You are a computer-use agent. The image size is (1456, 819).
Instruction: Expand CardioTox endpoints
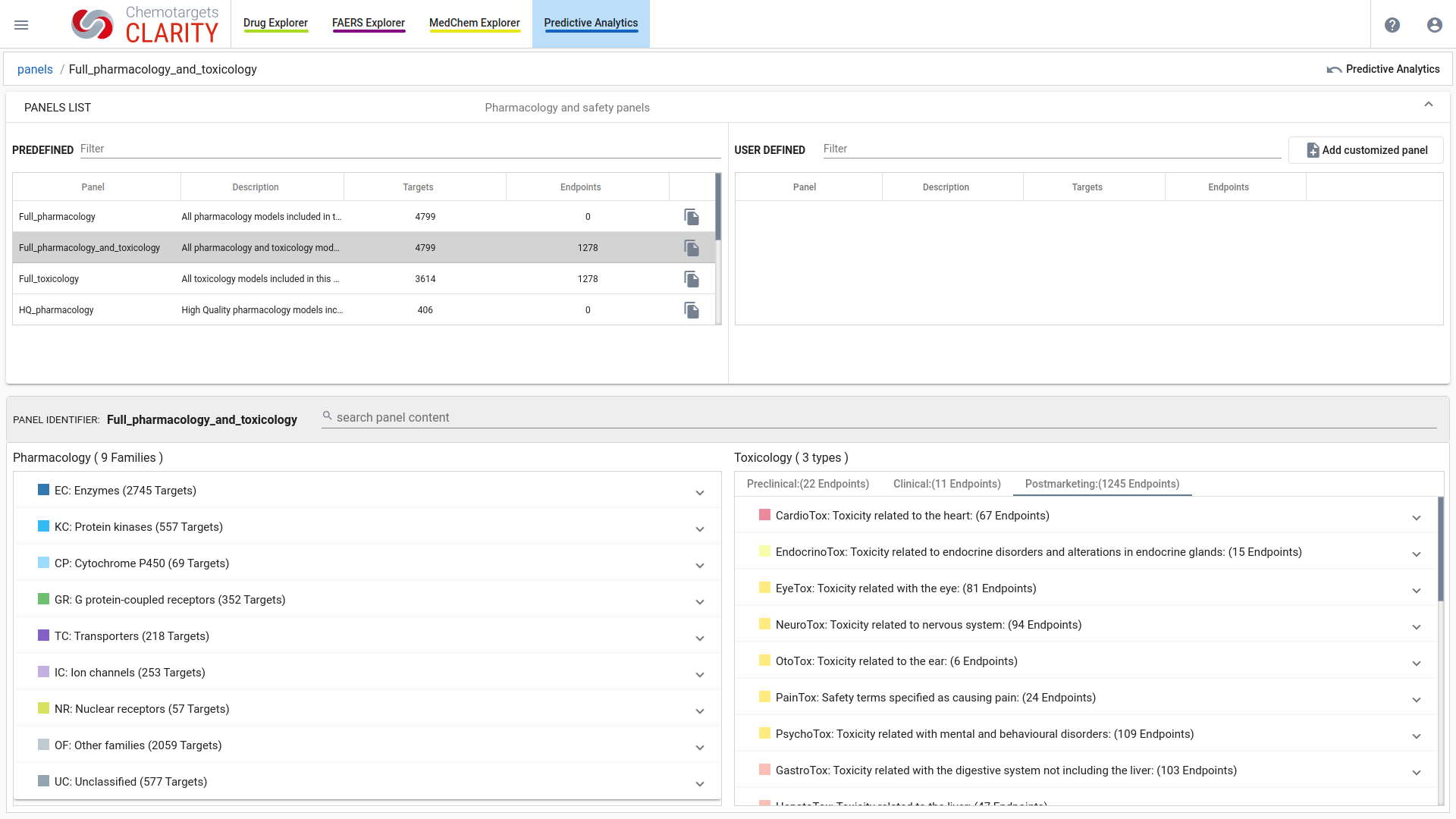click(1417, 518)
